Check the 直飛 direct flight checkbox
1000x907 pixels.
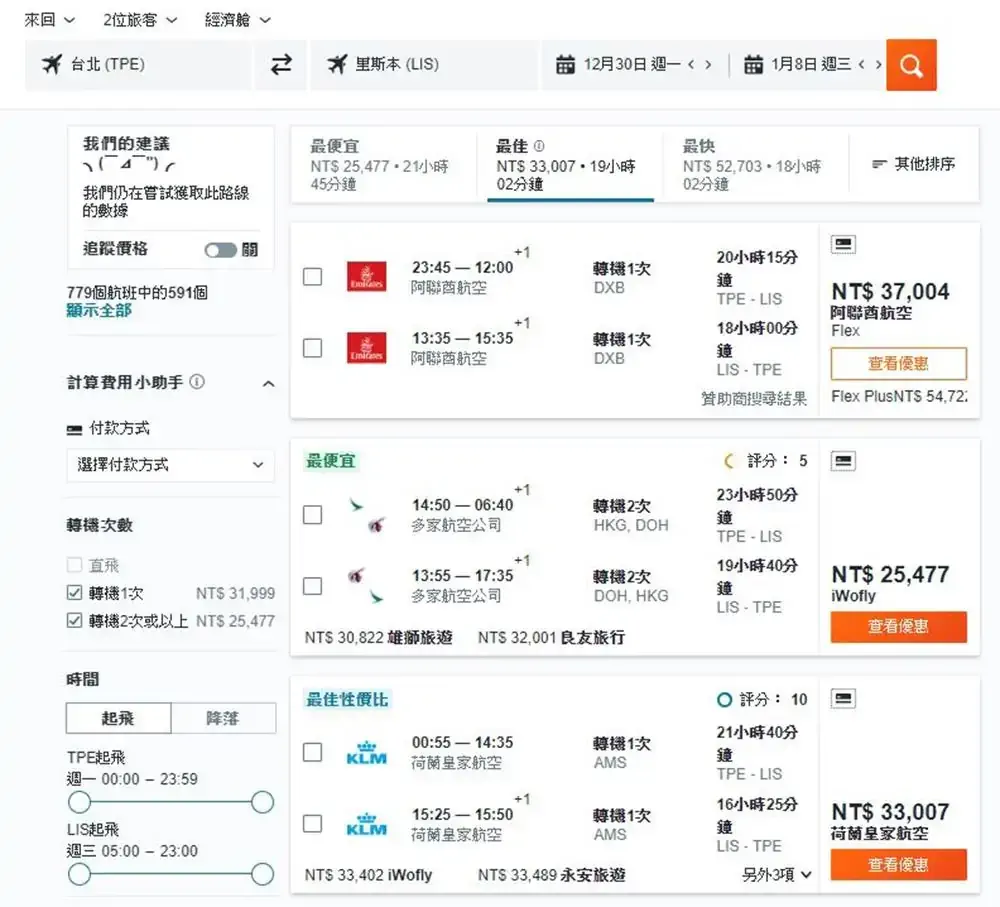[74, 564]
